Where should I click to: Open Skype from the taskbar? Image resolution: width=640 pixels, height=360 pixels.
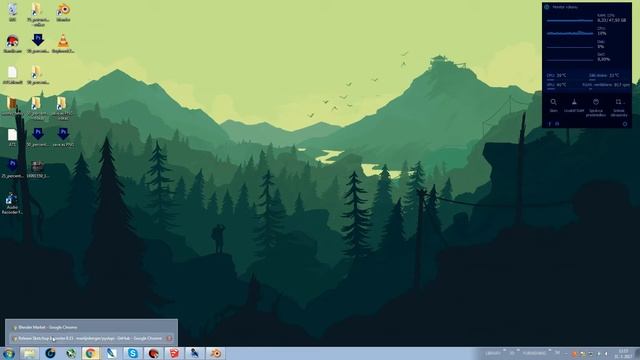(133, 353)
